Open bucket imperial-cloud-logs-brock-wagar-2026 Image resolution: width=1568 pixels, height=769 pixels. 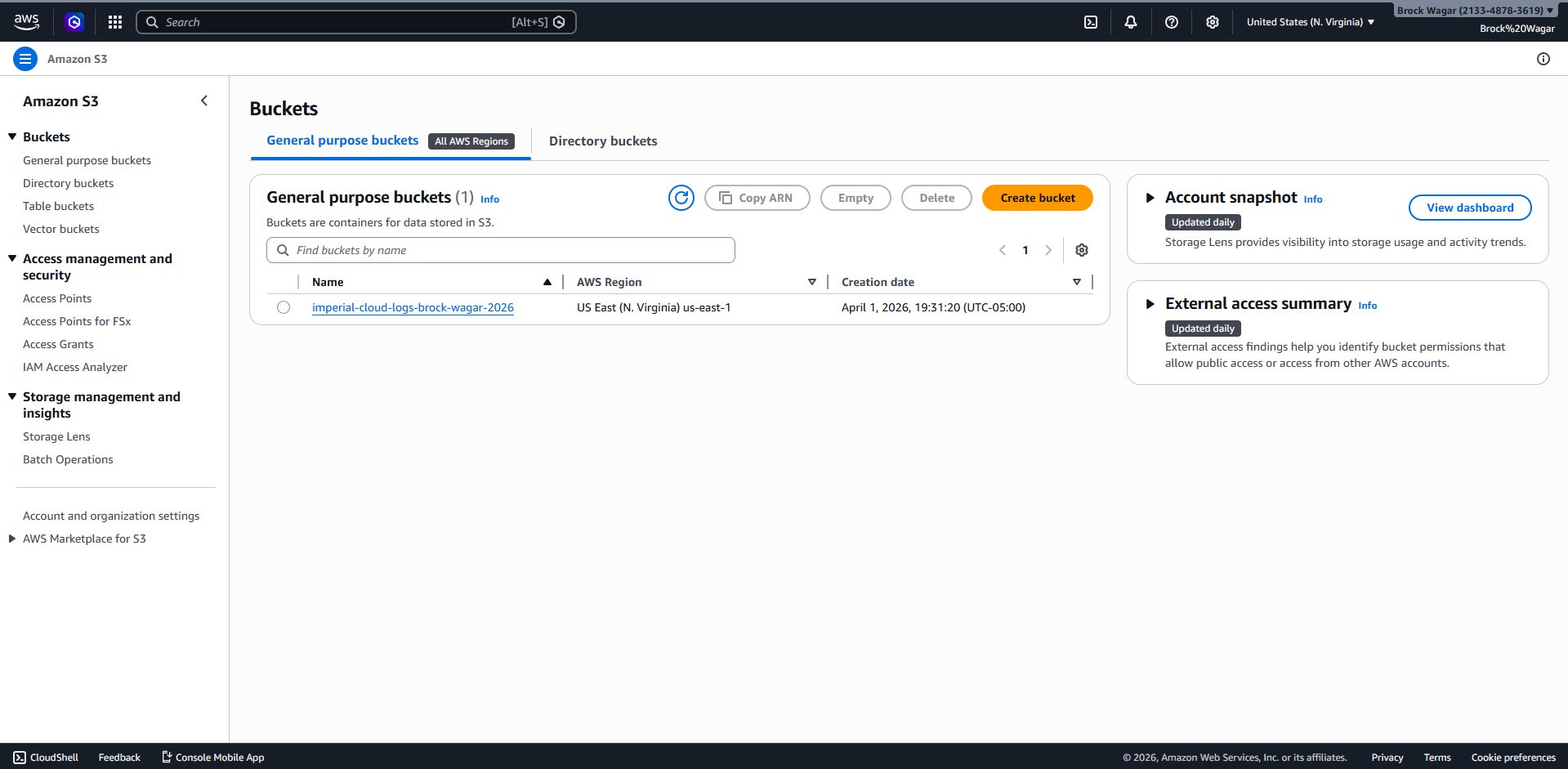(x=413, y=307)
